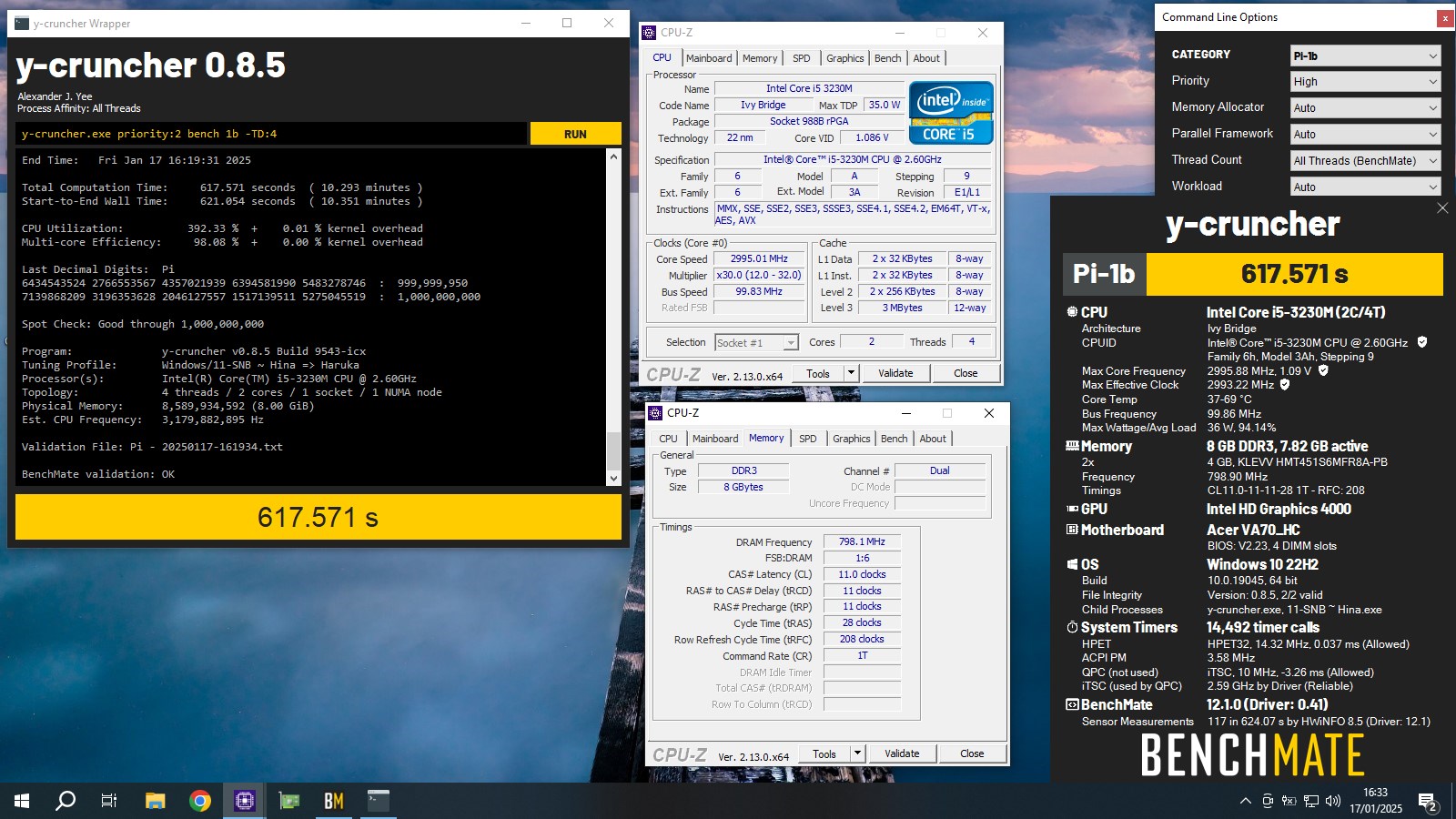This screenshot has height=819, width=1456.
Task: Open File Explorer from the taskbar
Action: coord(156,801)
